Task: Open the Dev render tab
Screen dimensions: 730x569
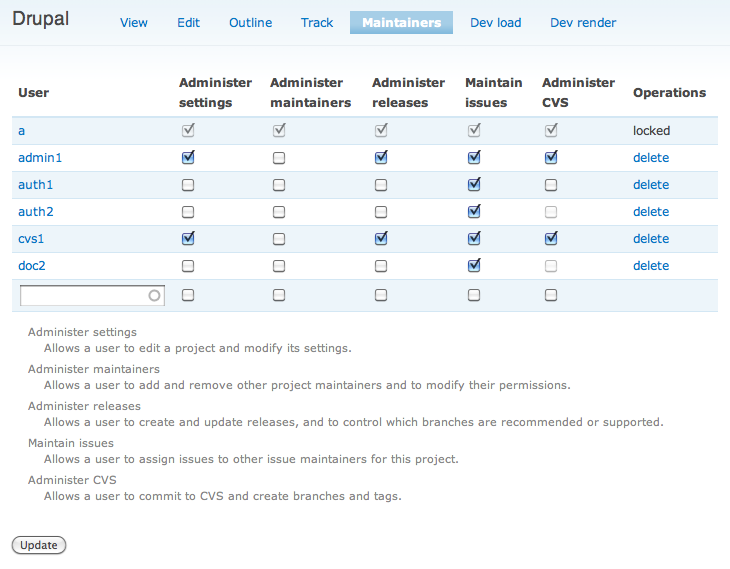Action: point(583,22)
